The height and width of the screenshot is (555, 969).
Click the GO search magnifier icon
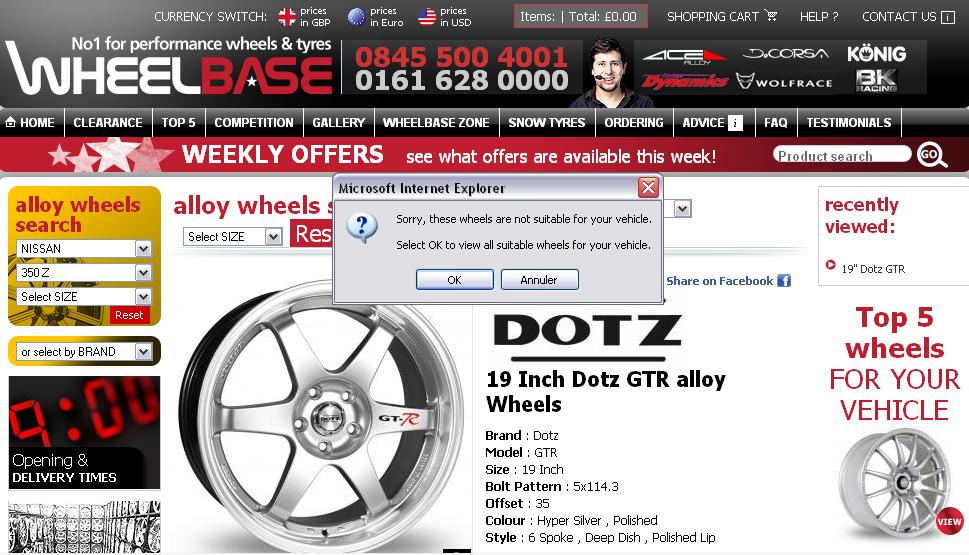[x=932, y=155]
